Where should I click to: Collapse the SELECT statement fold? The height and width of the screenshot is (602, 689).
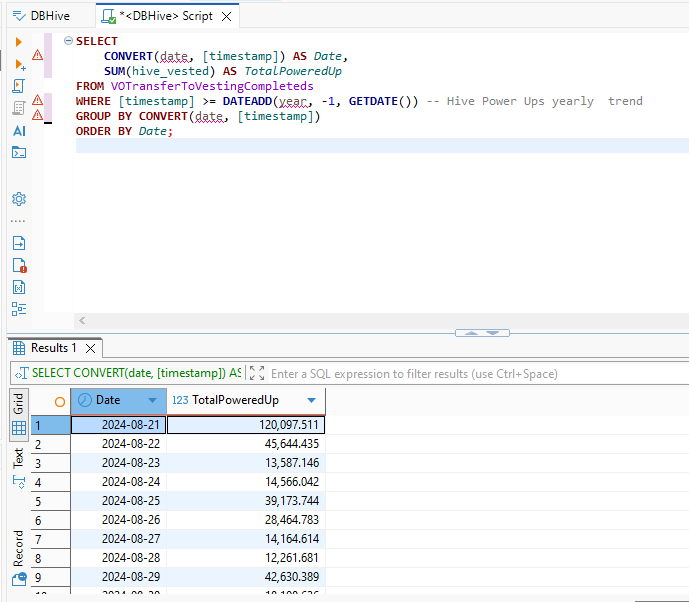(68, 40)
